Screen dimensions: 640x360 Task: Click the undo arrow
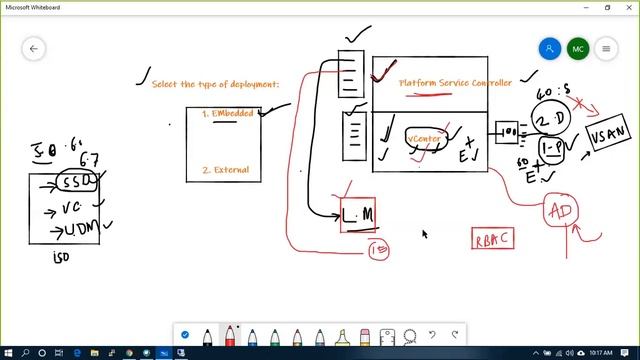(x=432, y=335)
